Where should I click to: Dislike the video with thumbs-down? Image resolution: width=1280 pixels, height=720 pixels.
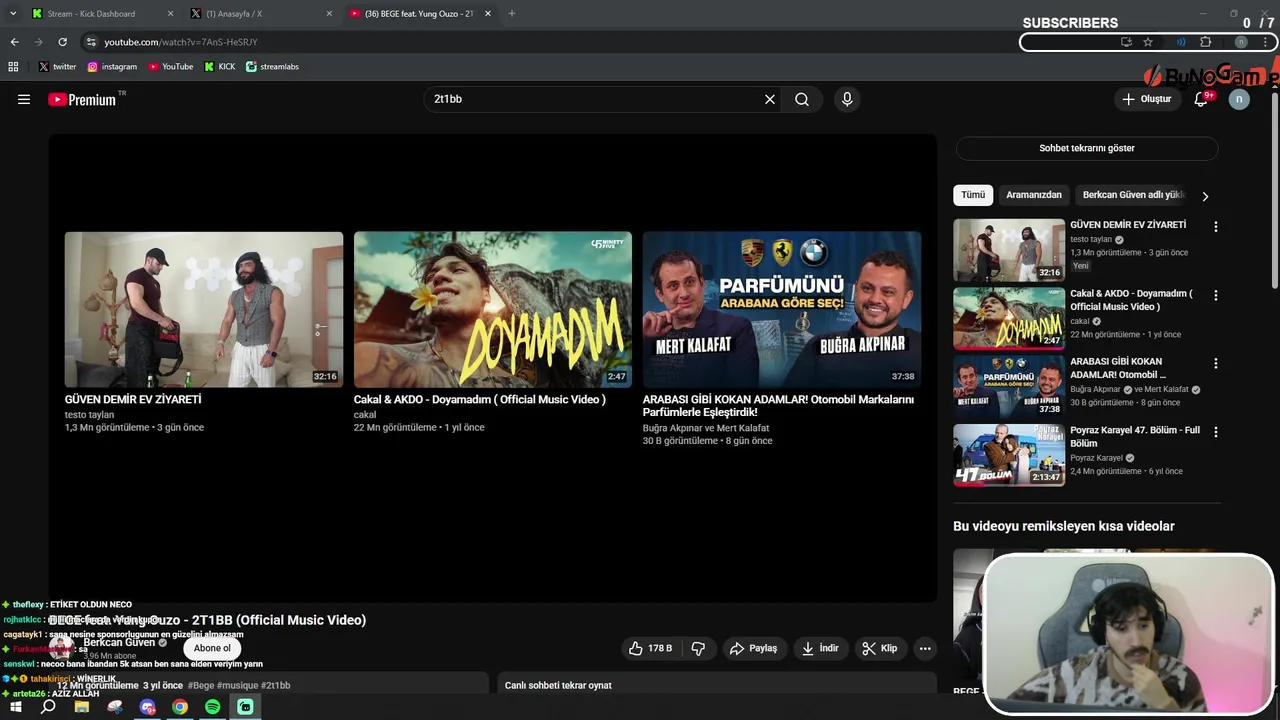click(698, 648)
